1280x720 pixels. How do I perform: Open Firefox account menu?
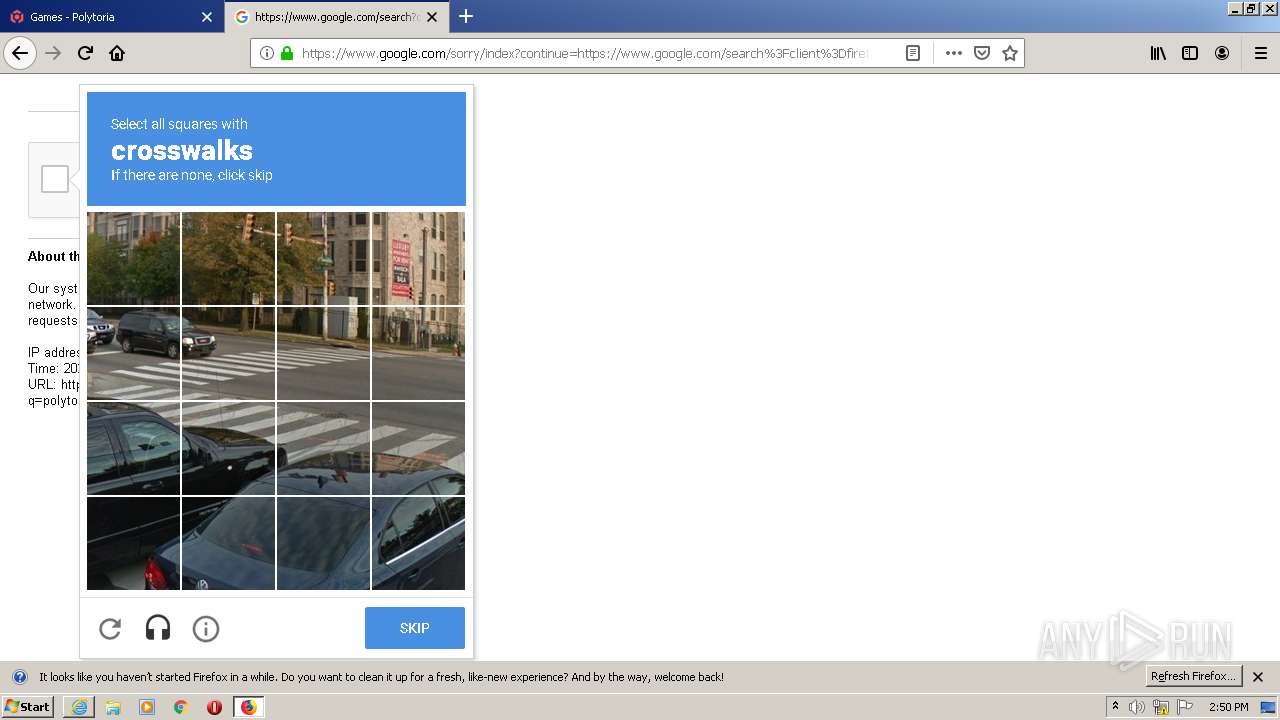(1222, 53)
